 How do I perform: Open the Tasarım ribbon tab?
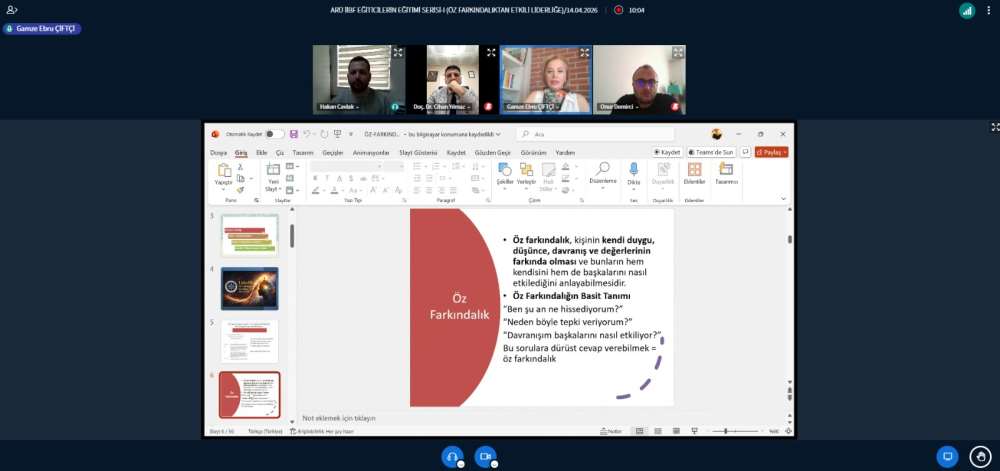click(x=303, y=152)
